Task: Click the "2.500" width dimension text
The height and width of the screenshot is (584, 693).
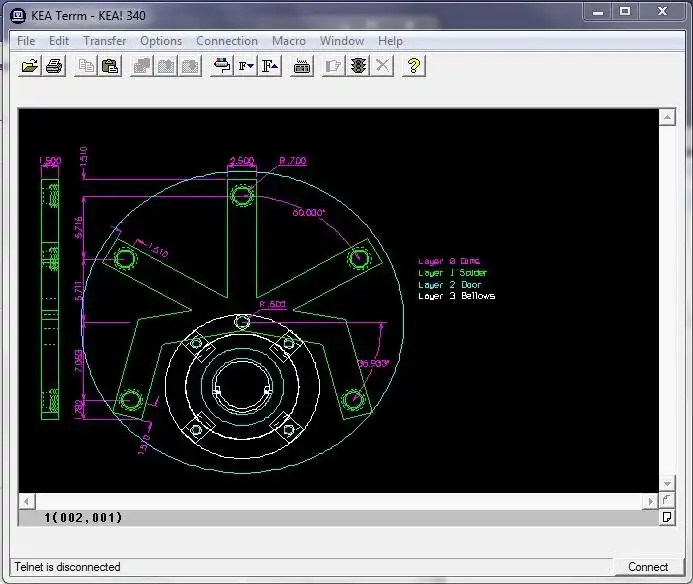Action: point(242,160)
